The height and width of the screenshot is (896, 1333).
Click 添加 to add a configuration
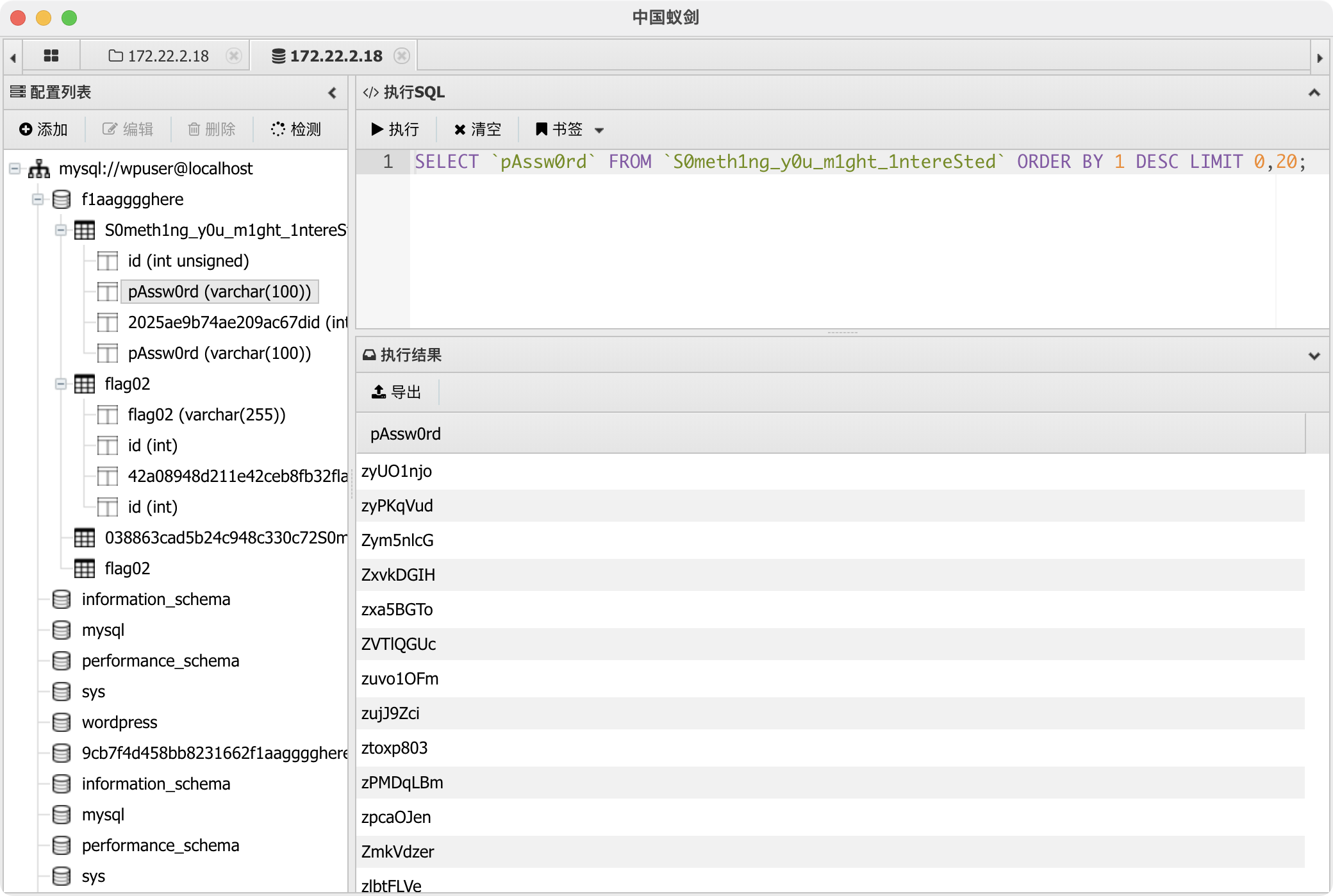44,129
